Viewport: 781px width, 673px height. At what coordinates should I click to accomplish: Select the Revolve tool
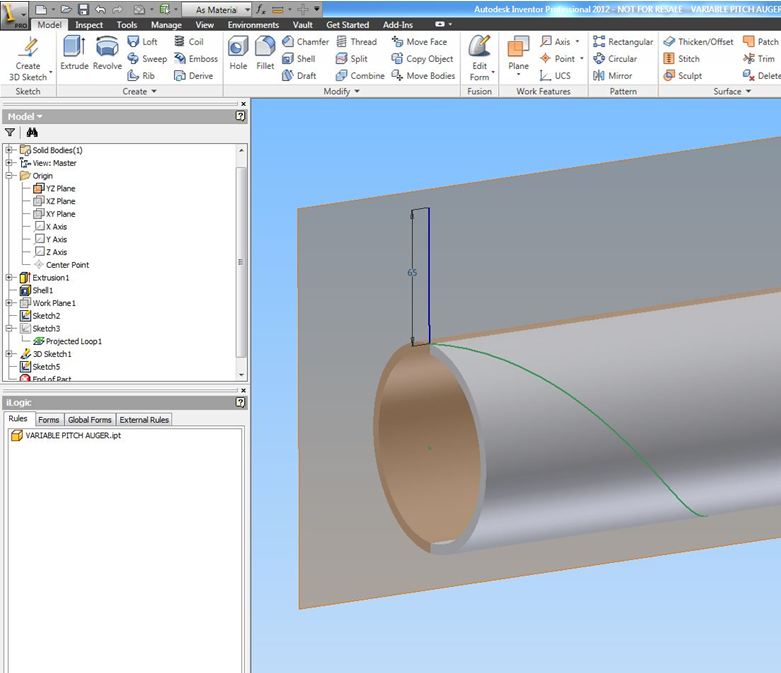(x=107, y=54)
